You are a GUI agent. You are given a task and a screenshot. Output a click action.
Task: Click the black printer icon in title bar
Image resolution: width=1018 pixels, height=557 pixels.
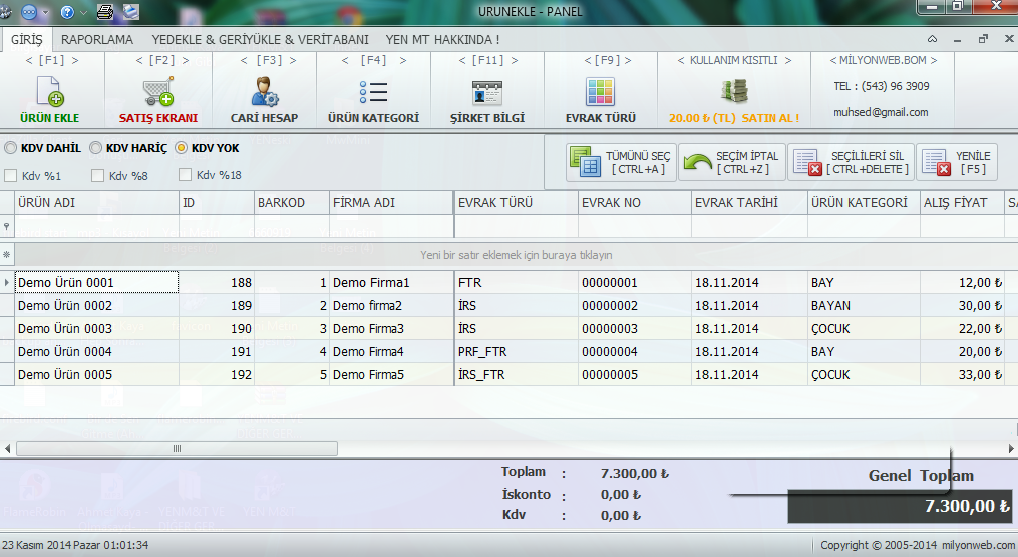(104, 12)
